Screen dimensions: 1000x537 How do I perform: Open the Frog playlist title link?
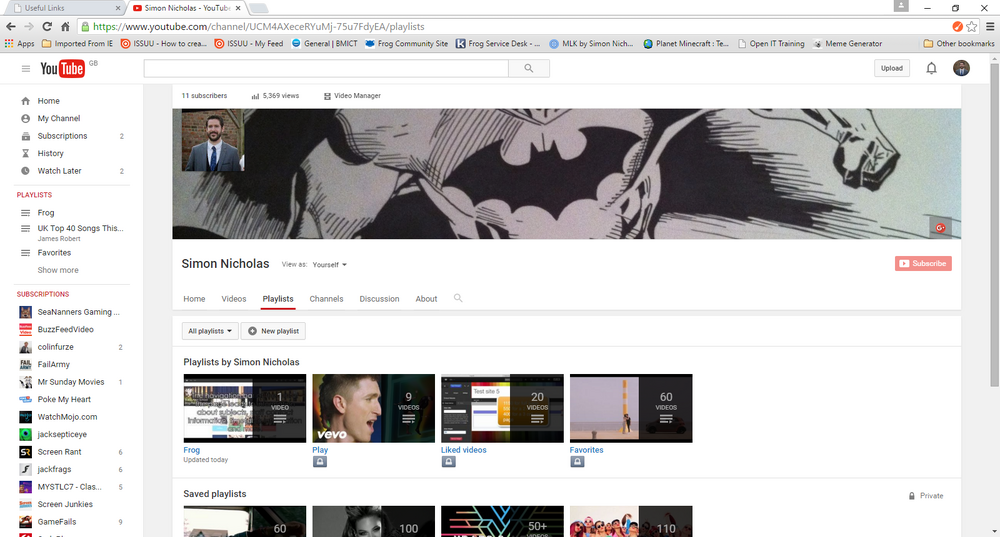tap(191, 450)
